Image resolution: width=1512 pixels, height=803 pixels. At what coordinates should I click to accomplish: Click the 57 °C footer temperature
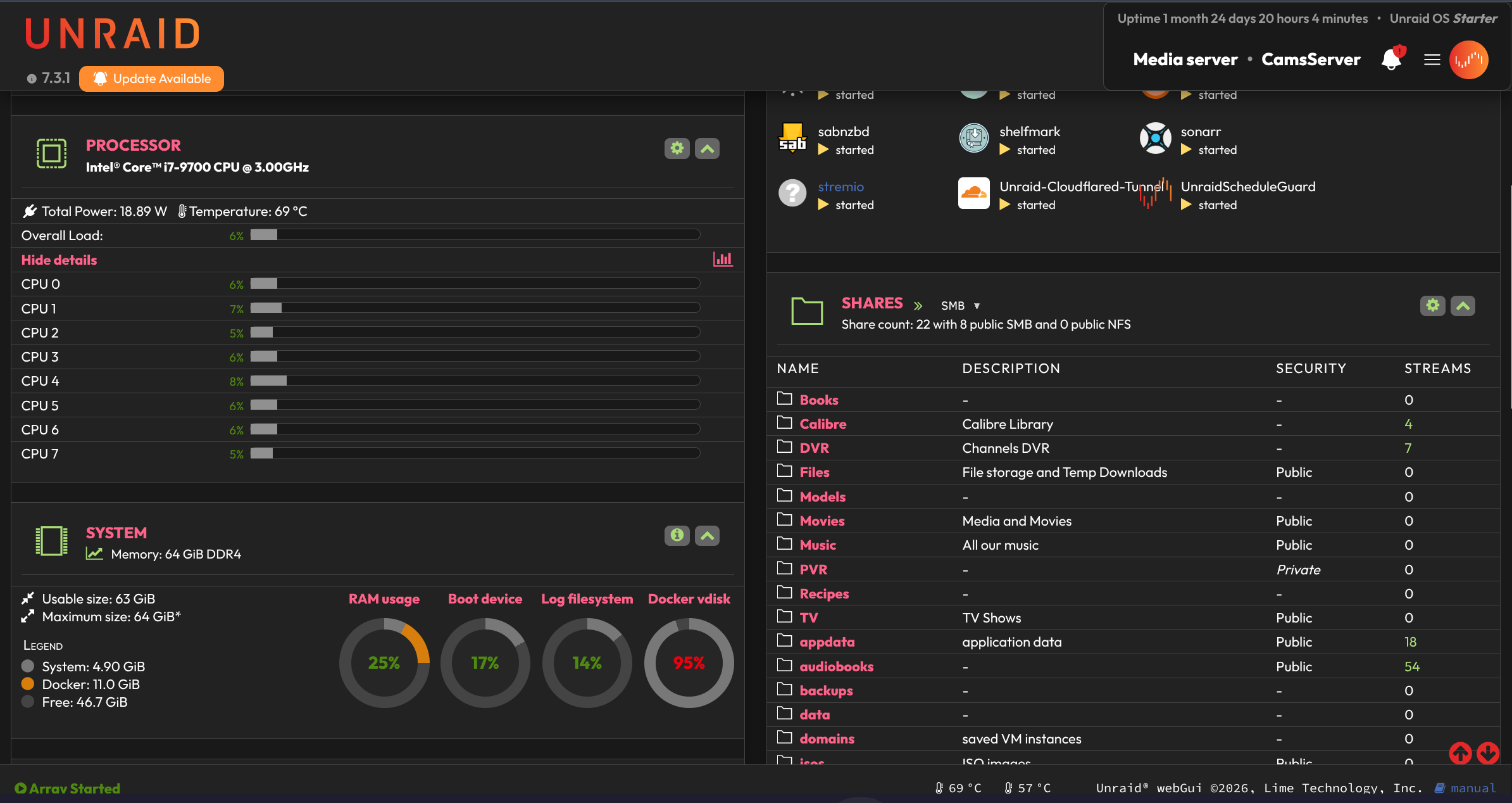tap(1027, 788)
